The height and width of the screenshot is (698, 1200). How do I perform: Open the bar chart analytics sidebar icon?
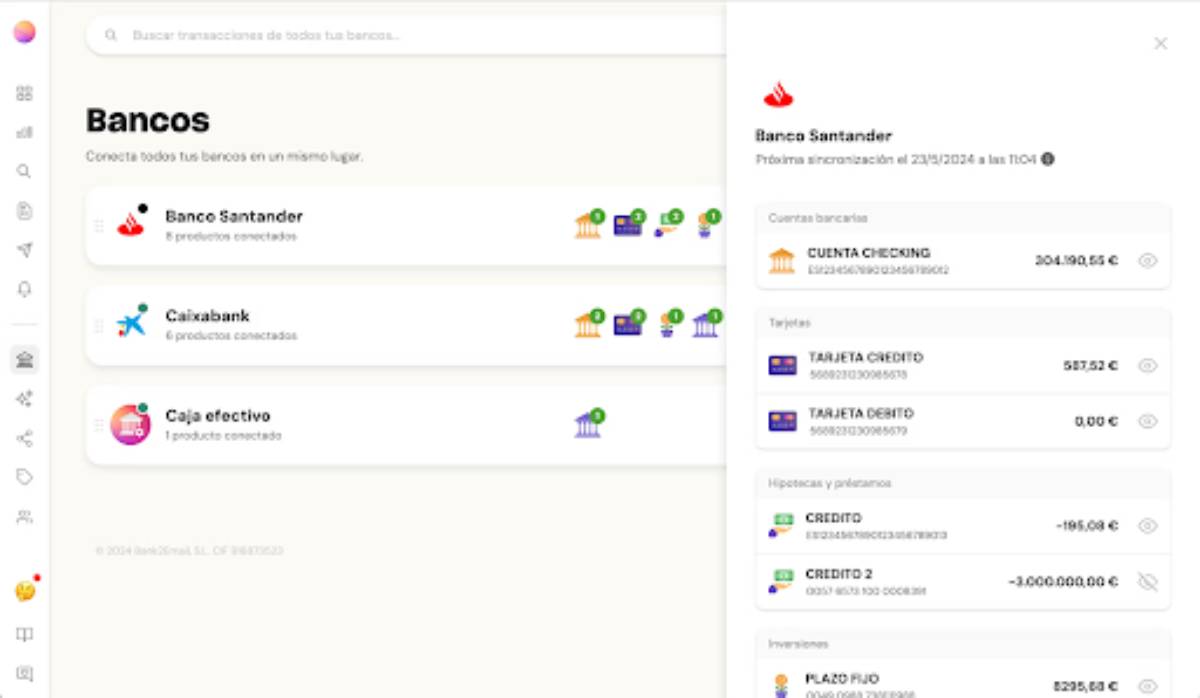click(x=25, y=132)
